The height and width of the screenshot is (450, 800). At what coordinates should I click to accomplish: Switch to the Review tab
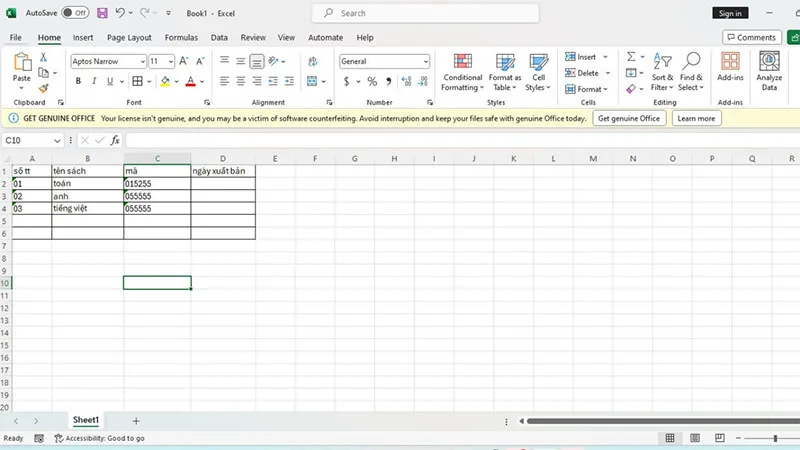pos(253,37)
